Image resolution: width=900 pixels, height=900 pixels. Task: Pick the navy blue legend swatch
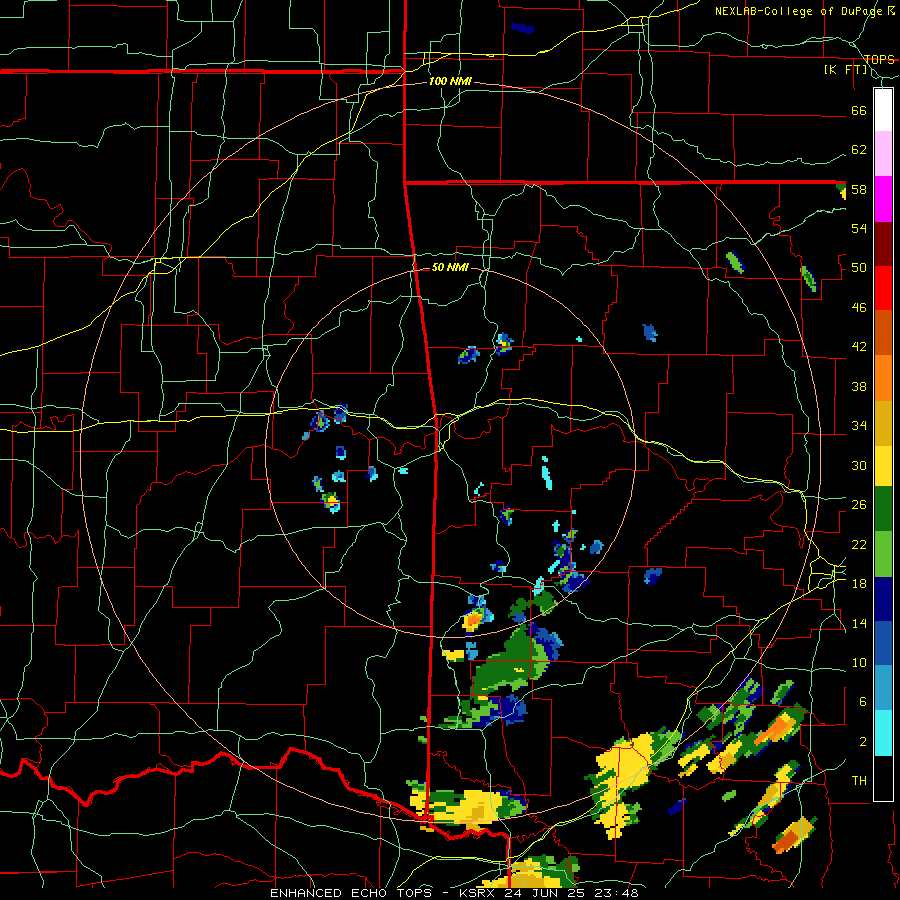pos(883,599)
